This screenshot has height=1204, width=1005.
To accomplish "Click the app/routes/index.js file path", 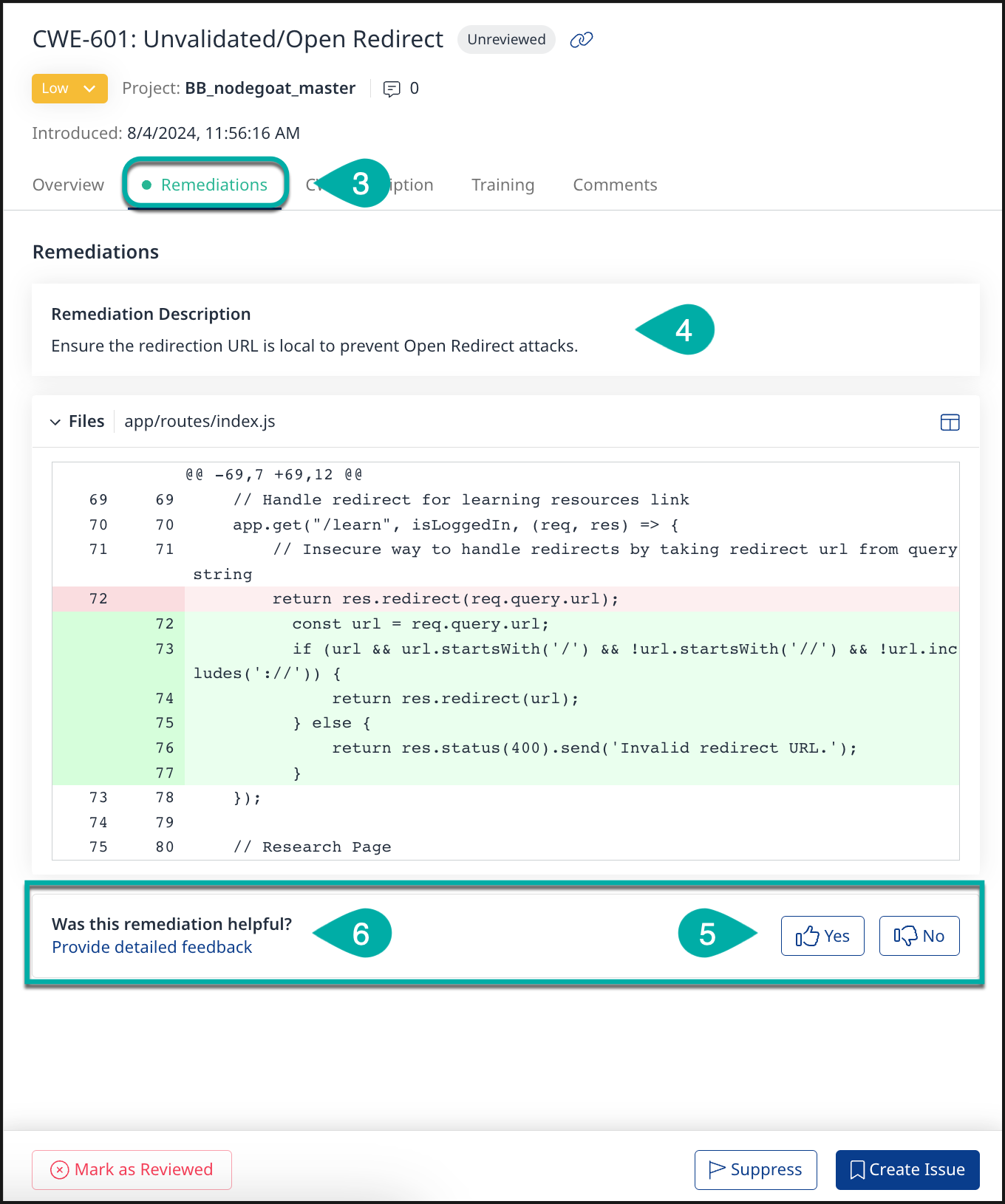I will pyautogui.click(x=200, y=422).
